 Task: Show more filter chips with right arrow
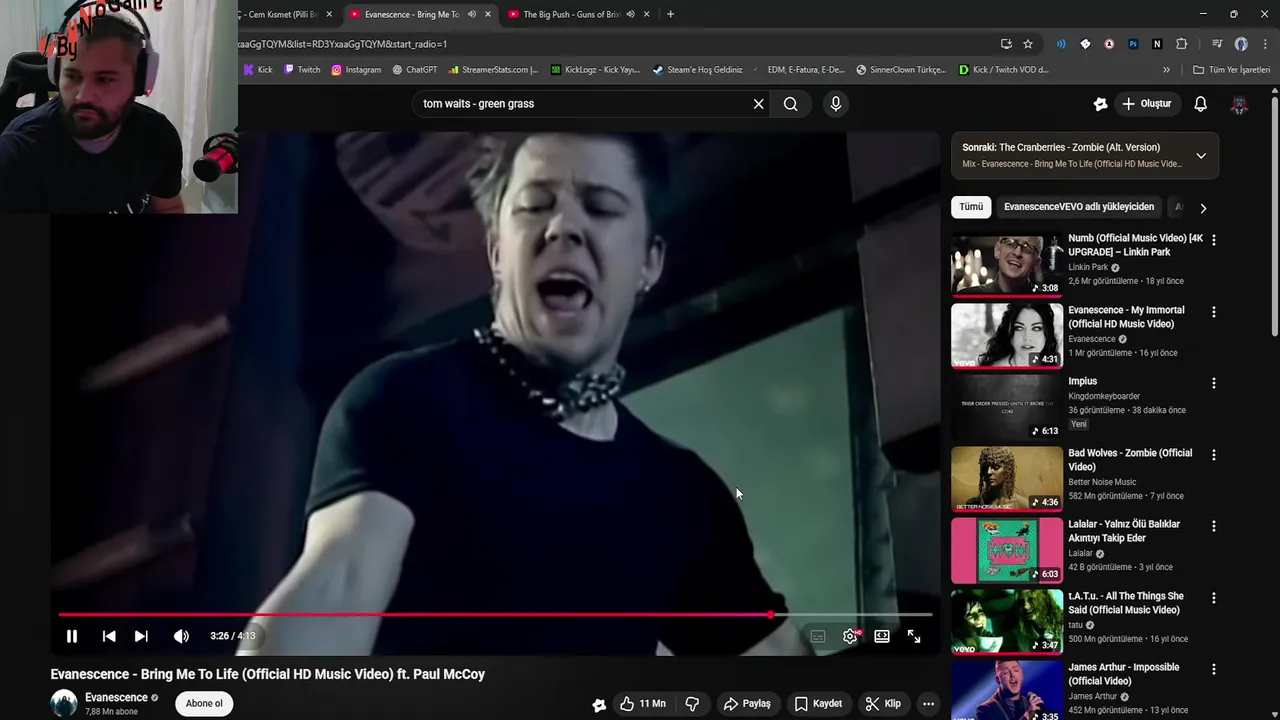[x=1203, y=208]
